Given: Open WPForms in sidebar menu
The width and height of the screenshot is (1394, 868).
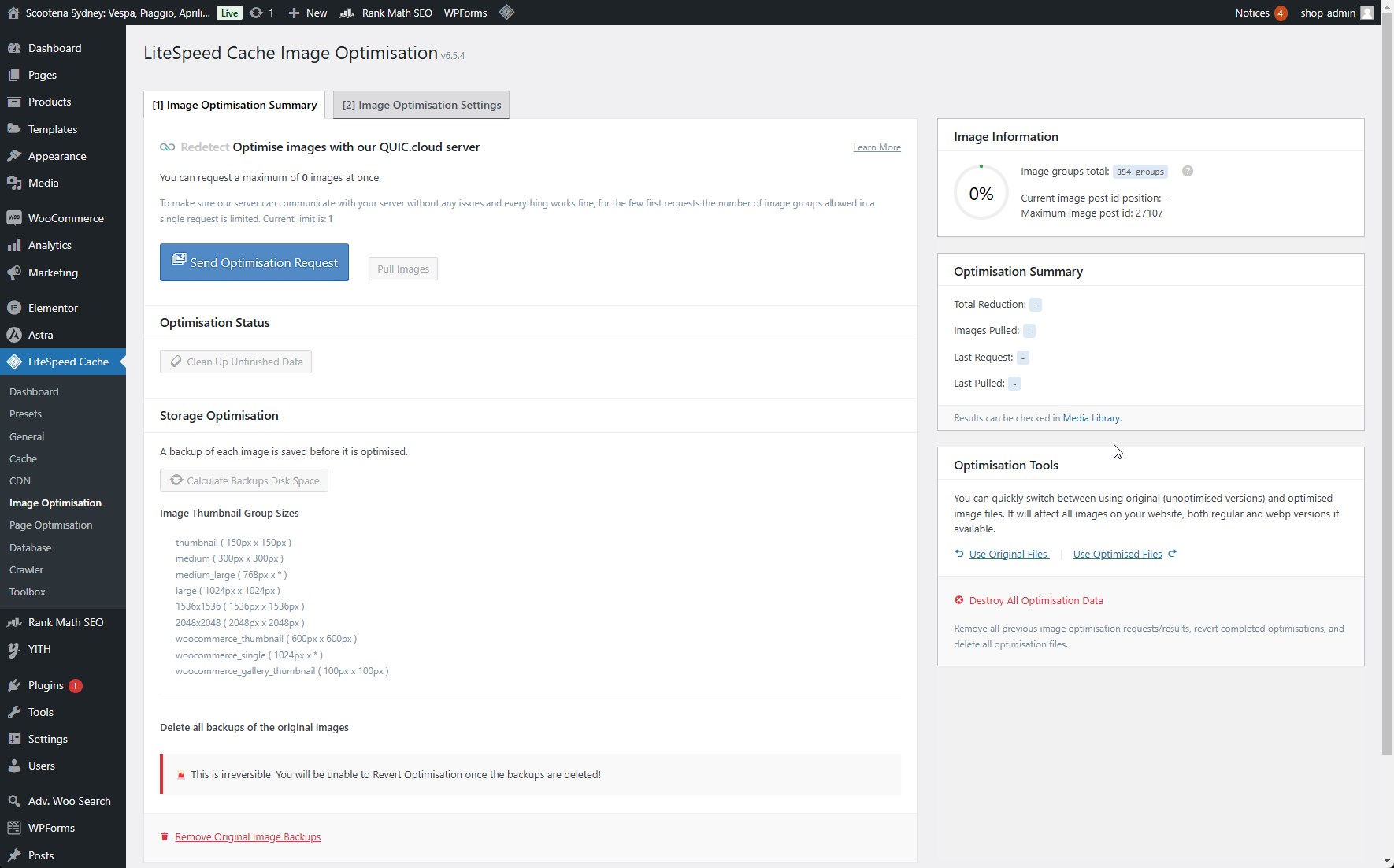Looking at the screenshot, I should click(x=51, y=828).
